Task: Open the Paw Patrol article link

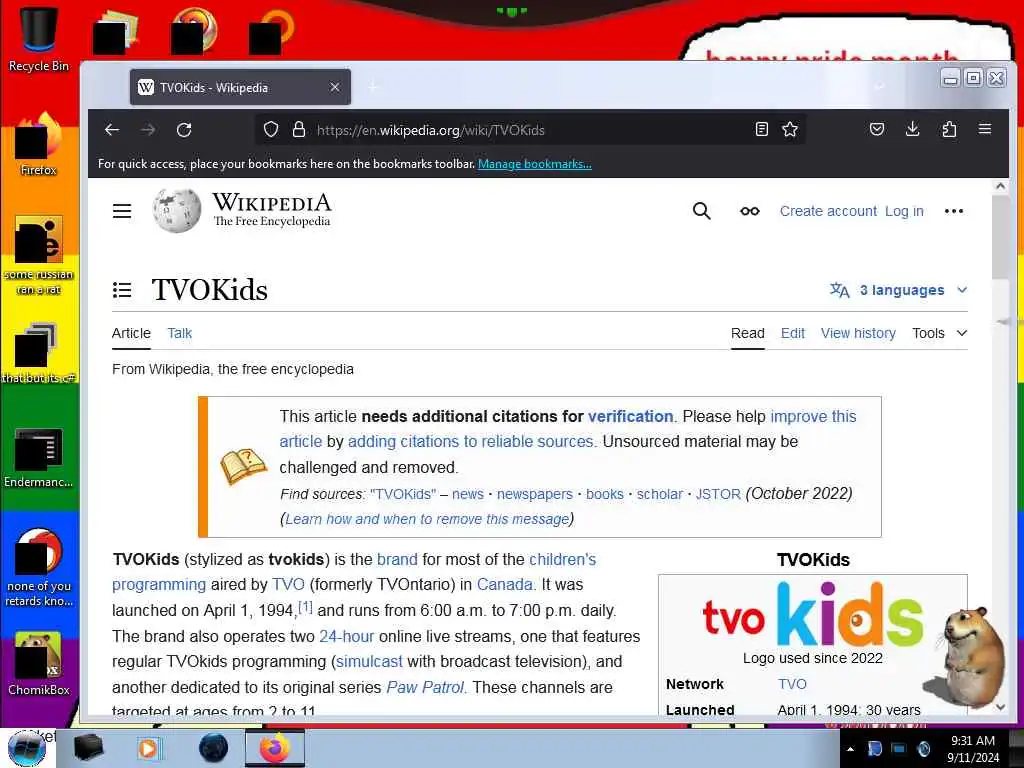Action: tap(425, 687)
